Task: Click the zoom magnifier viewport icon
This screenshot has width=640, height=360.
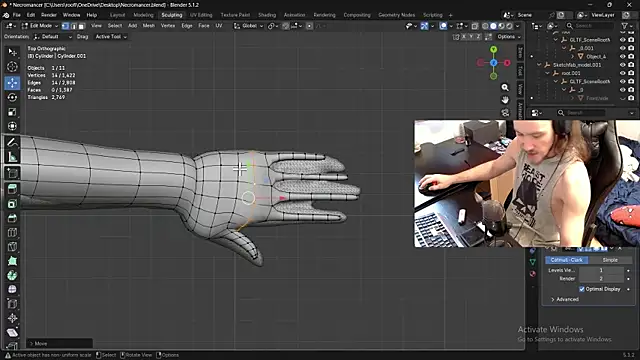Action: coord(505,87)
